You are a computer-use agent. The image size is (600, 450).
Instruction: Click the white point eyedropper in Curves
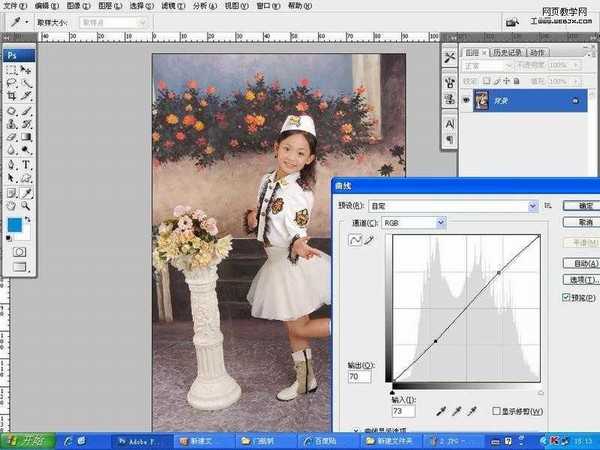tap(471, 410)
